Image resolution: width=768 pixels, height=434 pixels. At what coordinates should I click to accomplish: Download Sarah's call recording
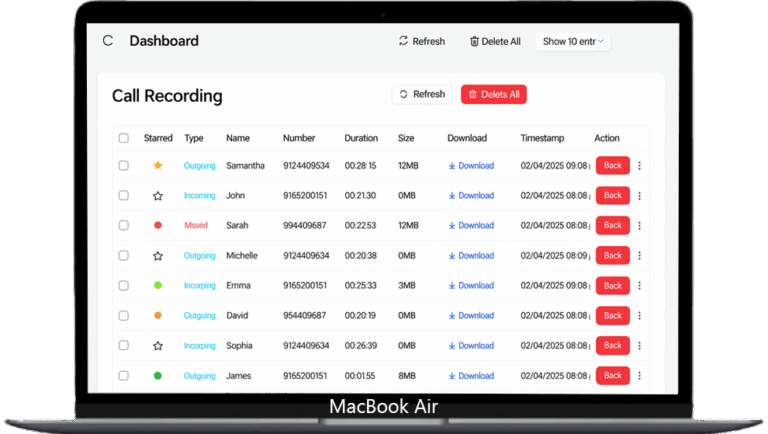(471, 226)
